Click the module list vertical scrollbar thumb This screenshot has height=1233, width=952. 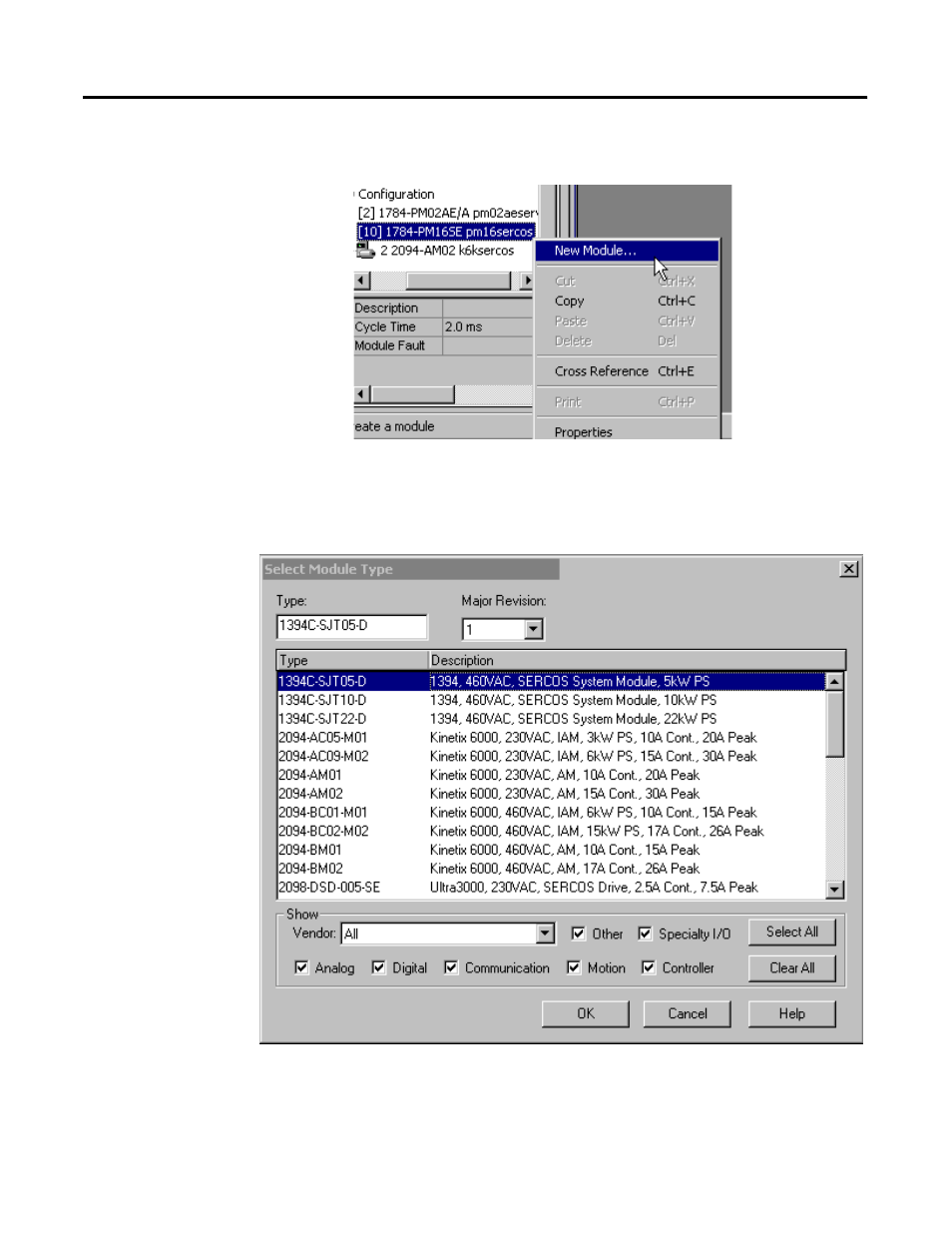(835, 724)
